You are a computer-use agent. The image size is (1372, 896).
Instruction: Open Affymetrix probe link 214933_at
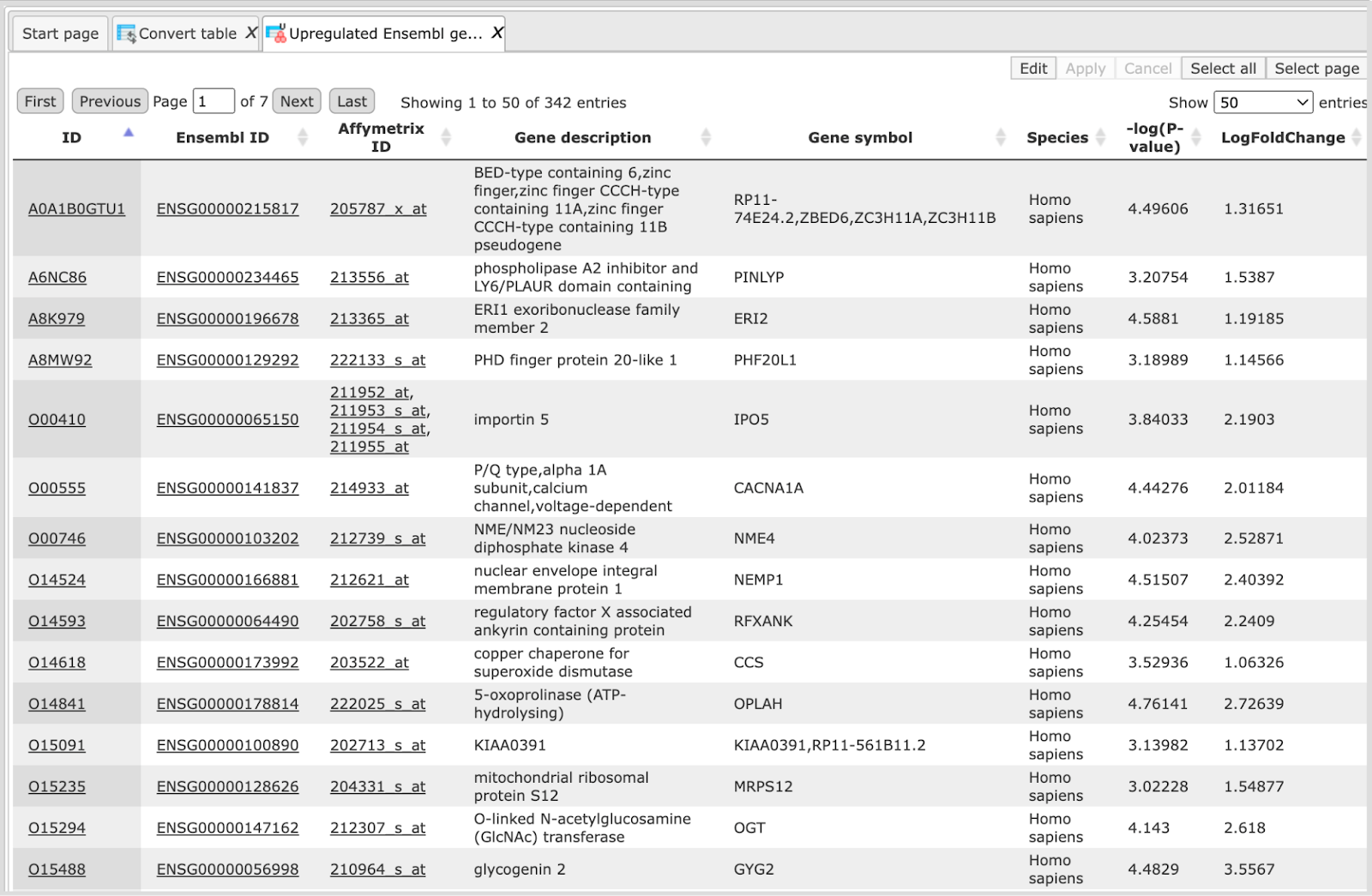pyautogui.click(x=370, y=488)
